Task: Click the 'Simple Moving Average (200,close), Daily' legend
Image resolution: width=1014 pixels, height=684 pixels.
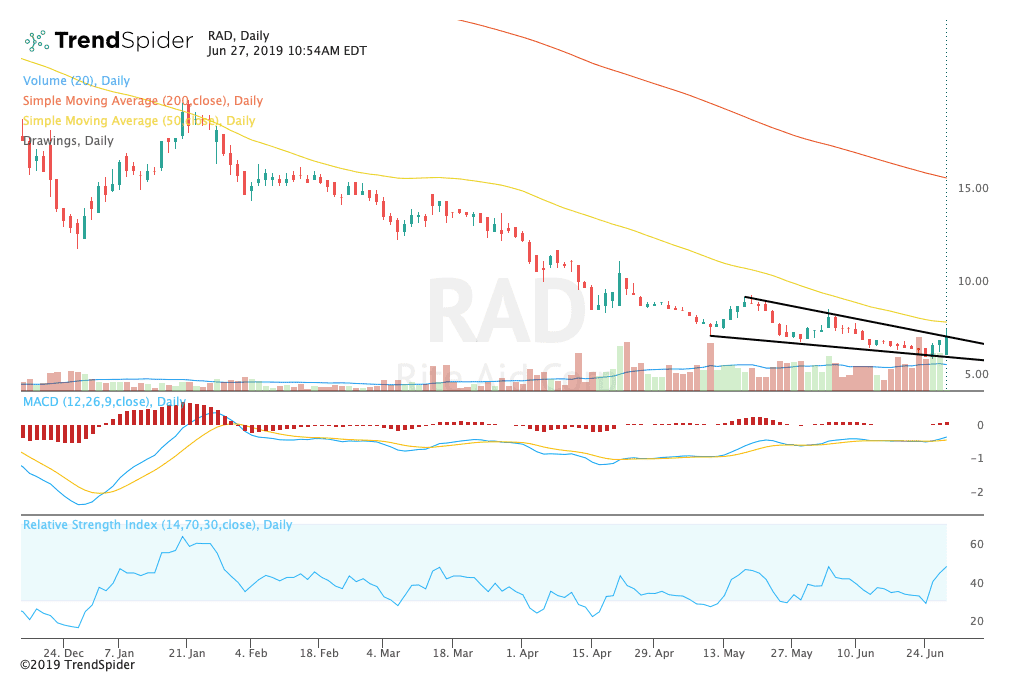Action: coord(143,101)
